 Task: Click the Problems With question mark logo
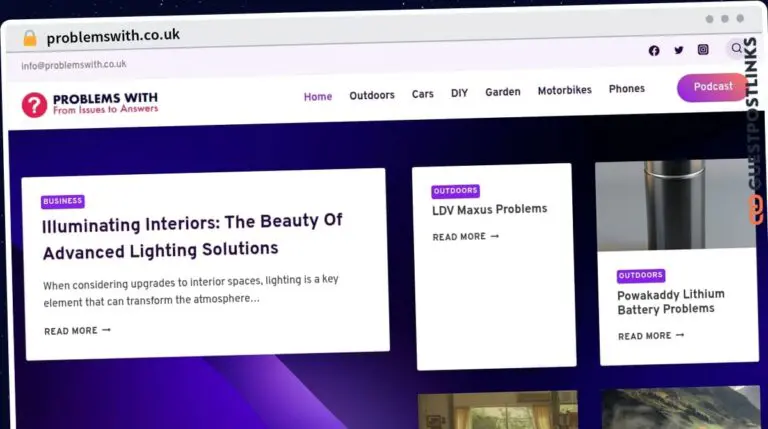(x=35, y=104)
